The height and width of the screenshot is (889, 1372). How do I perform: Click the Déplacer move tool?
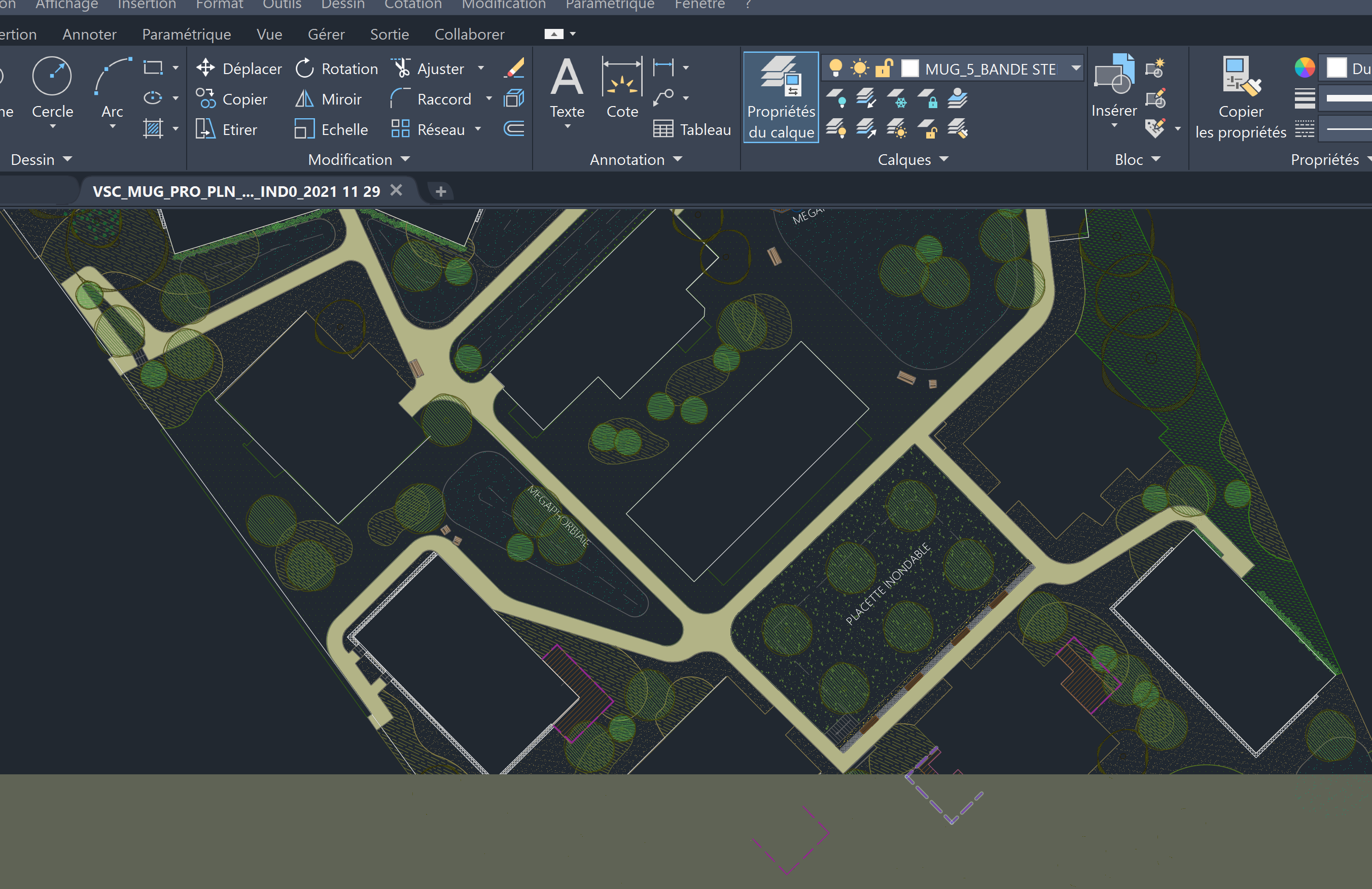239,69
